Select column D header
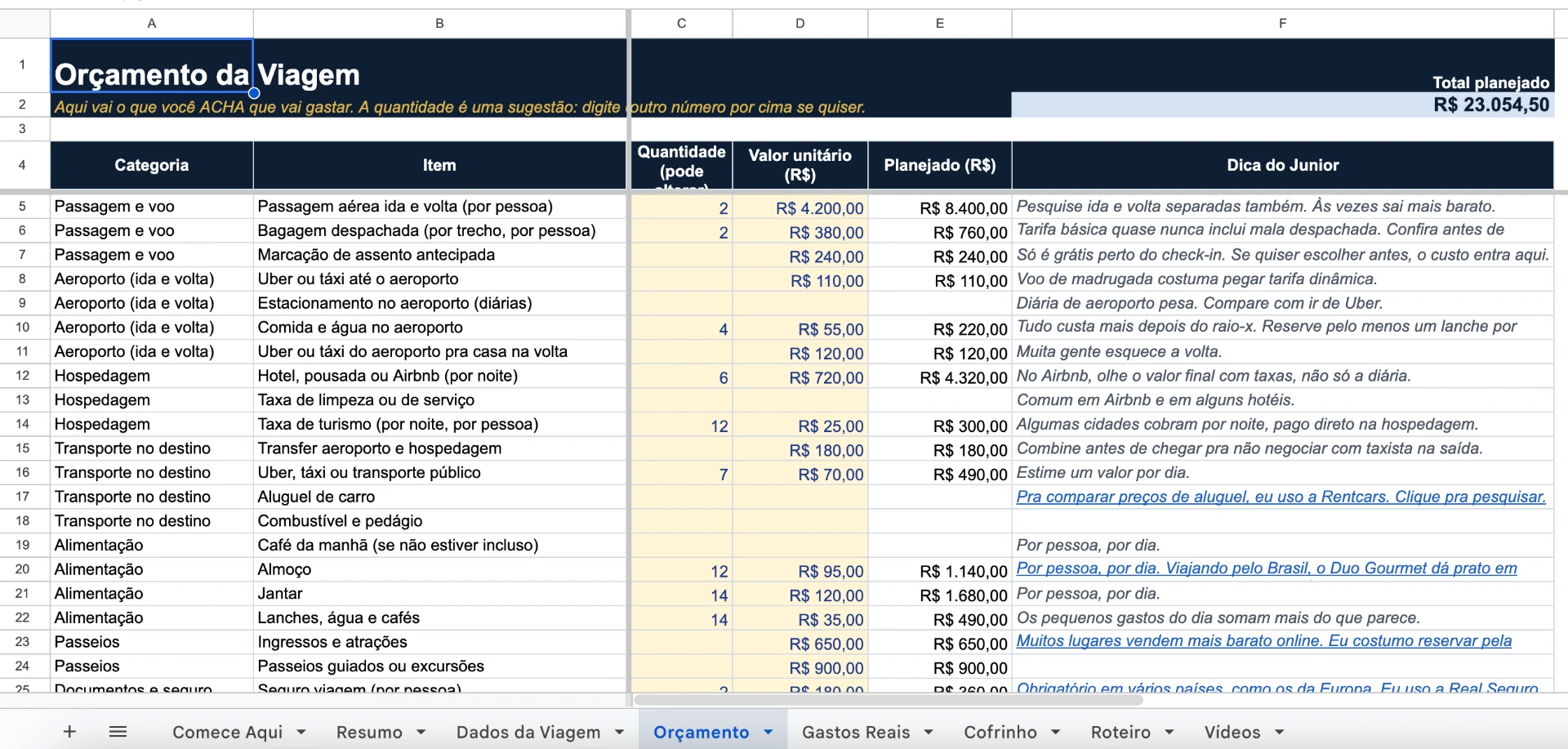 (800, 24)
